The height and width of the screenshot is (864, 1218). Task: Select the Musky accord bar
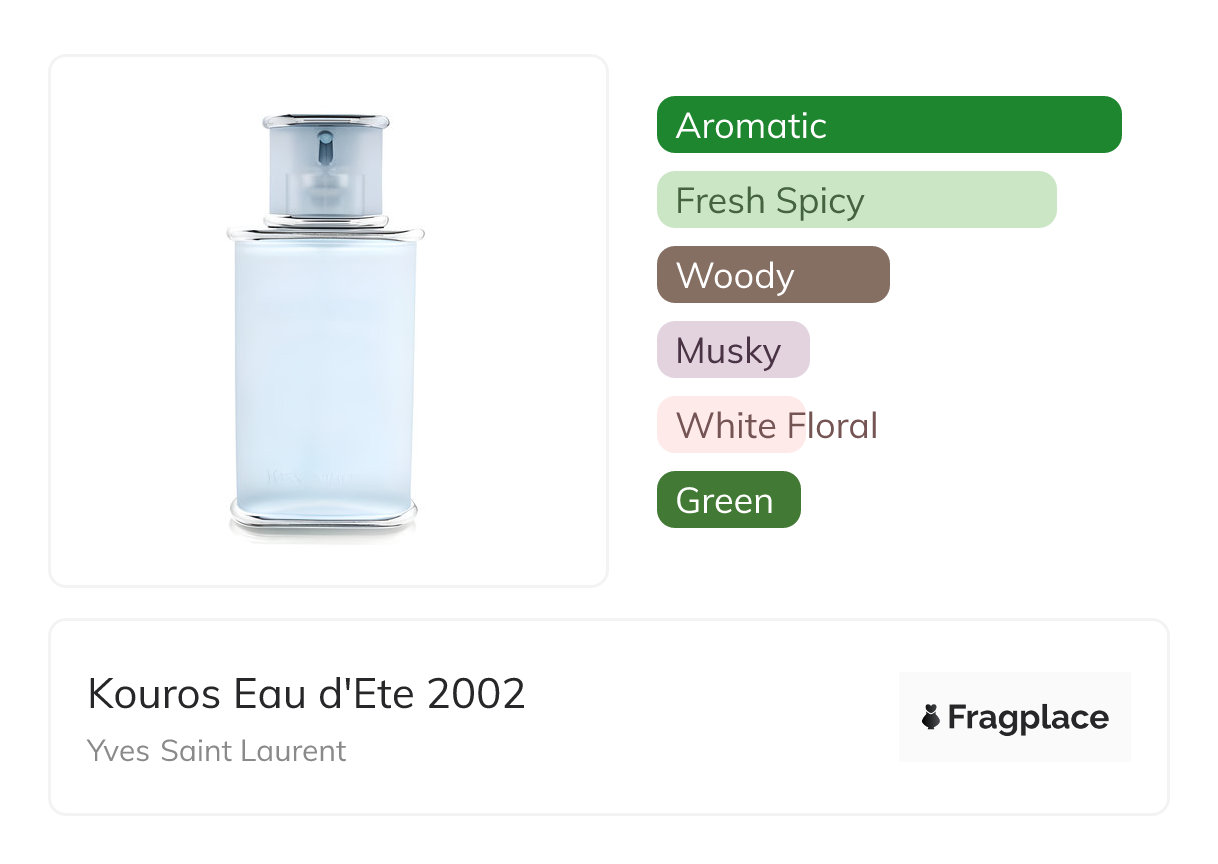point(733,350)
